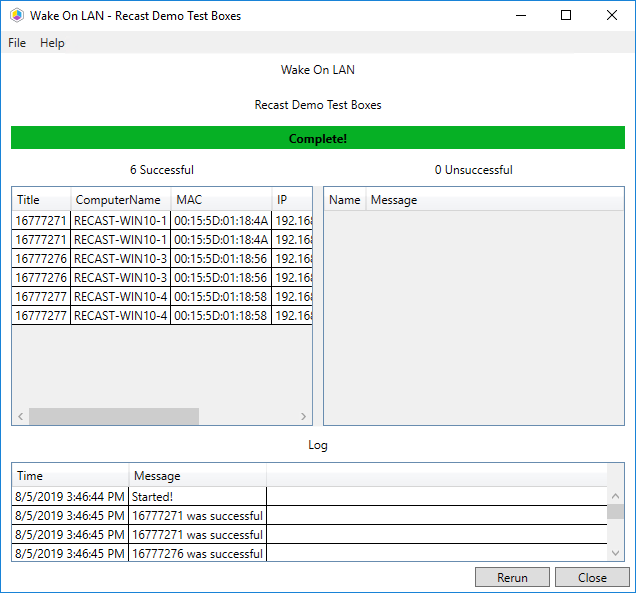The height and width of the screenshot is (593, 636).
Task: Click the Rerun button
Action: point(512,577)
